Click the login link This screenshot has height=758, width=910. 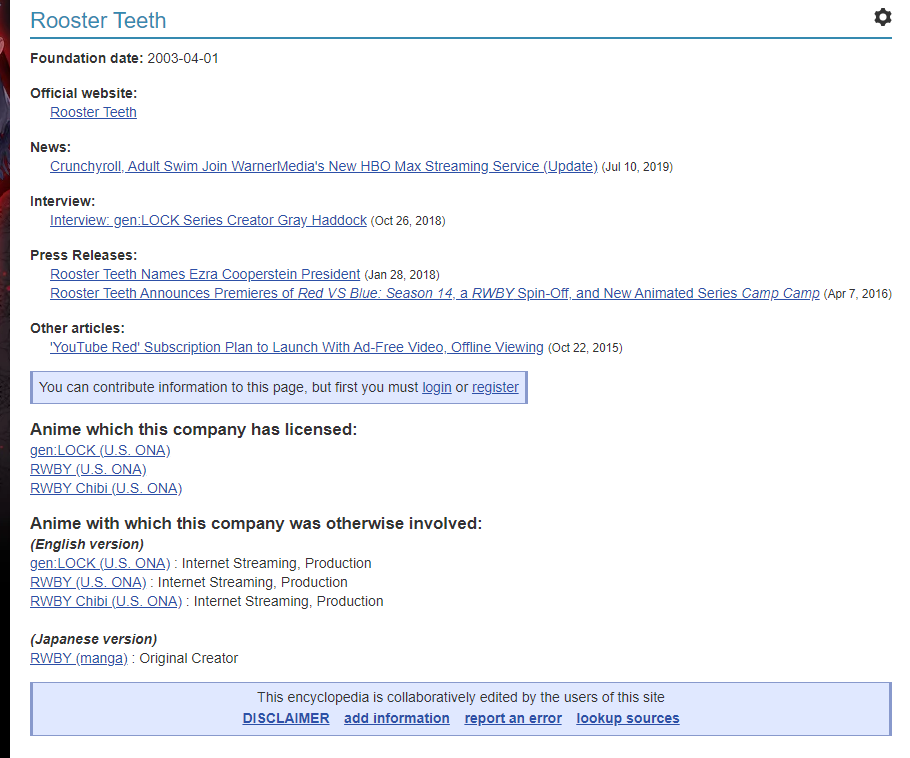436,387
